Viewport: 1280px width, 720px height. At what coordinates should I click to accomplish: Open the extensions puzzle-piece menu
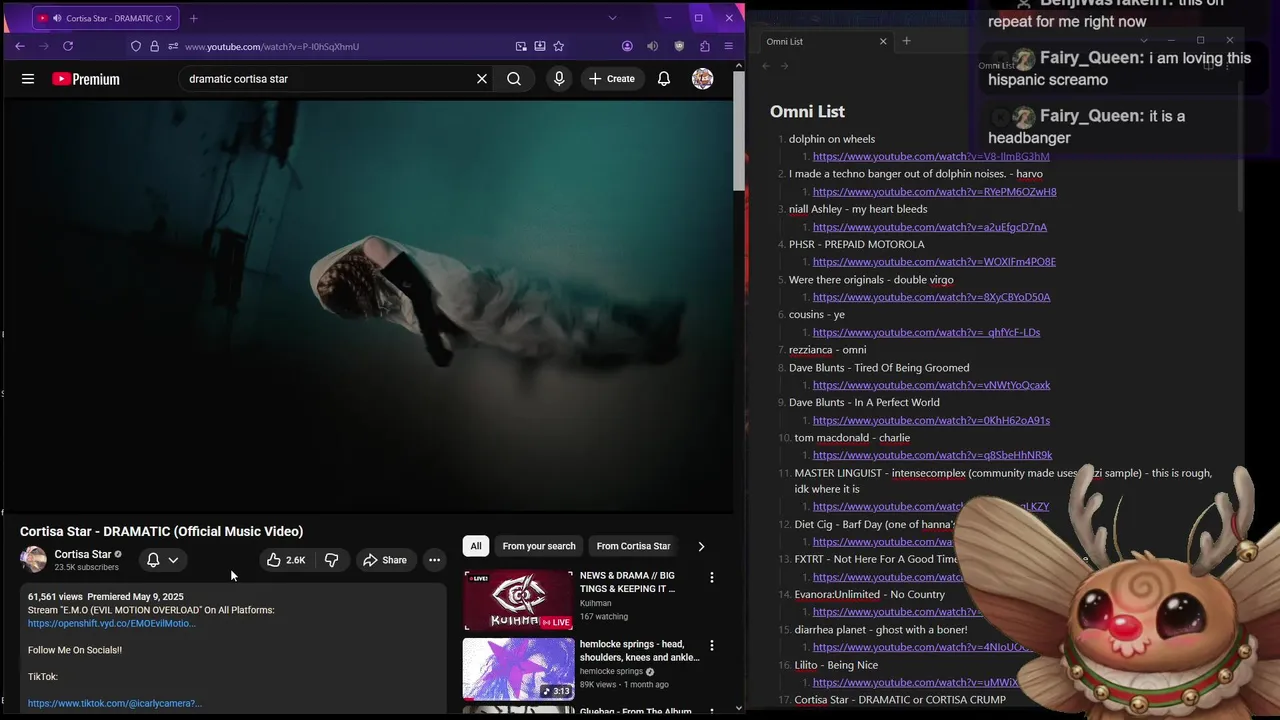tap(705, 46)
